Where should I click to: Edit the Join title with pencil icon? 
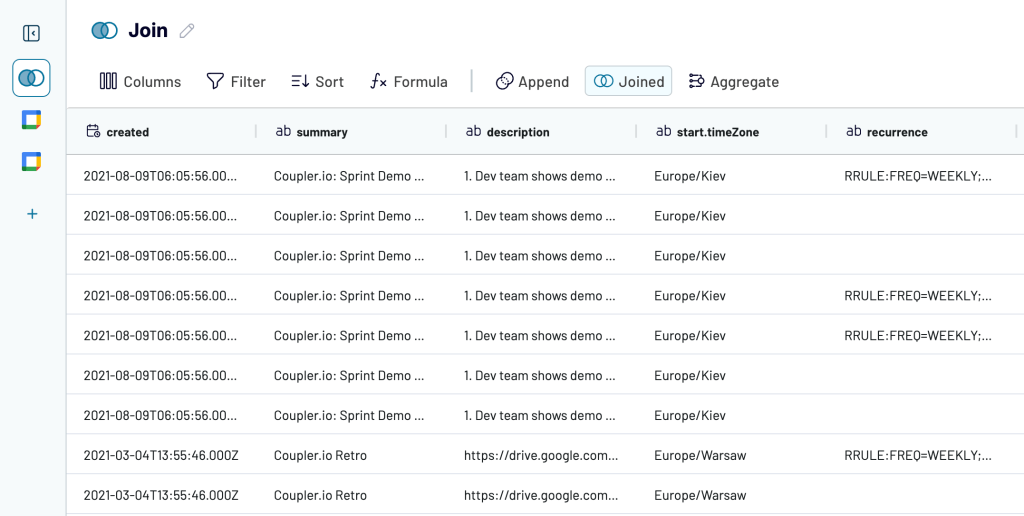coord(187,31)
